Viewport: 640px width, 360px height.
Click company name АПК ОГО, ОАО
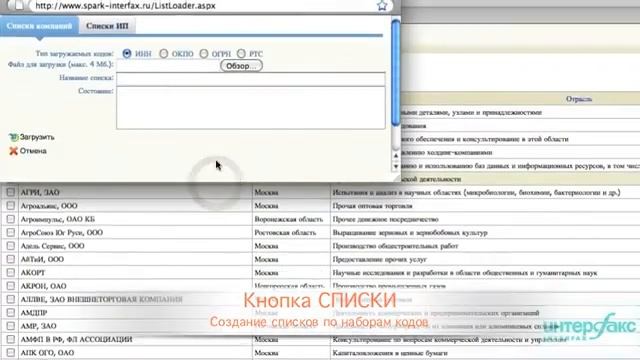[x=47, y=353]
